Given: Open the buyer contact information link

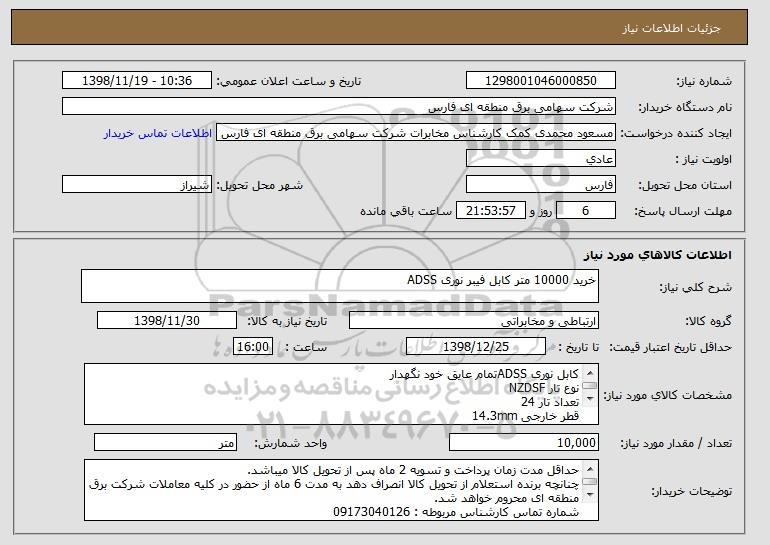Looking at the screenshot, I should coord(158,134).
